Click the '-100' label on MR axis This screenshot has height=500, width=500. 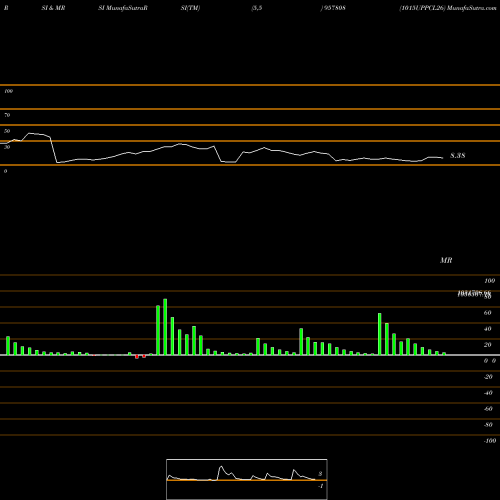click(490, 441)
